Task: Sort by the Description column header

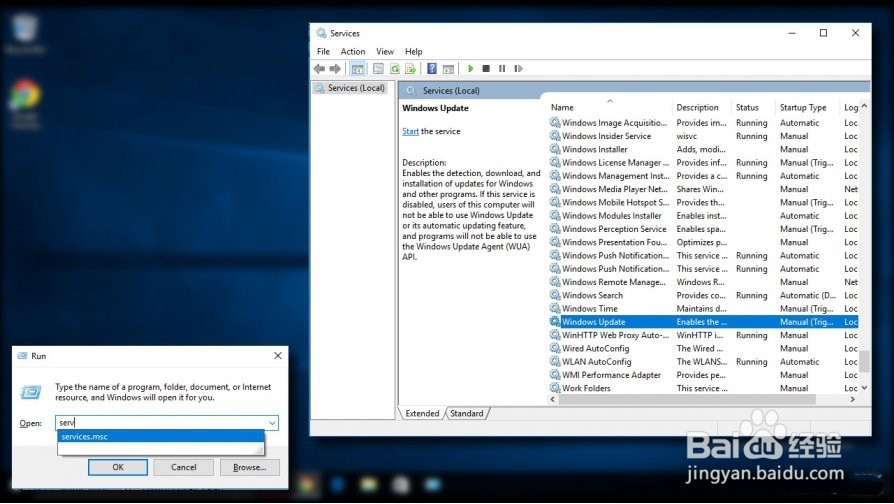Action: point(701,107)
